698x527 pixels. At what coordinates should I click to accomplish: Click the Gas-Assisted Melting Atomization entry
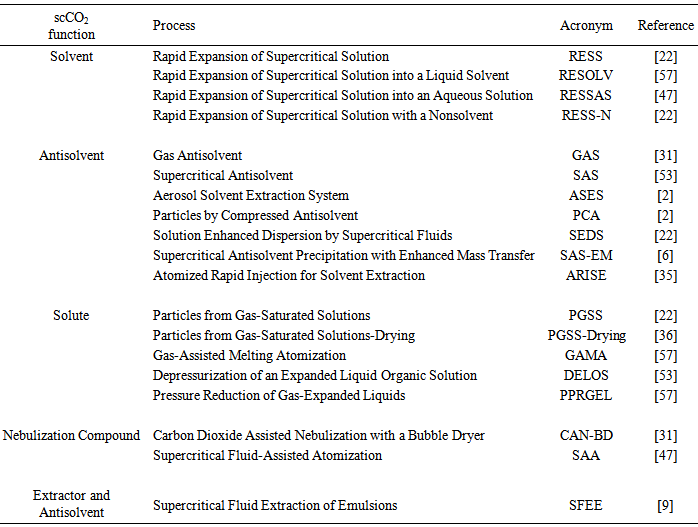[249, 356]
